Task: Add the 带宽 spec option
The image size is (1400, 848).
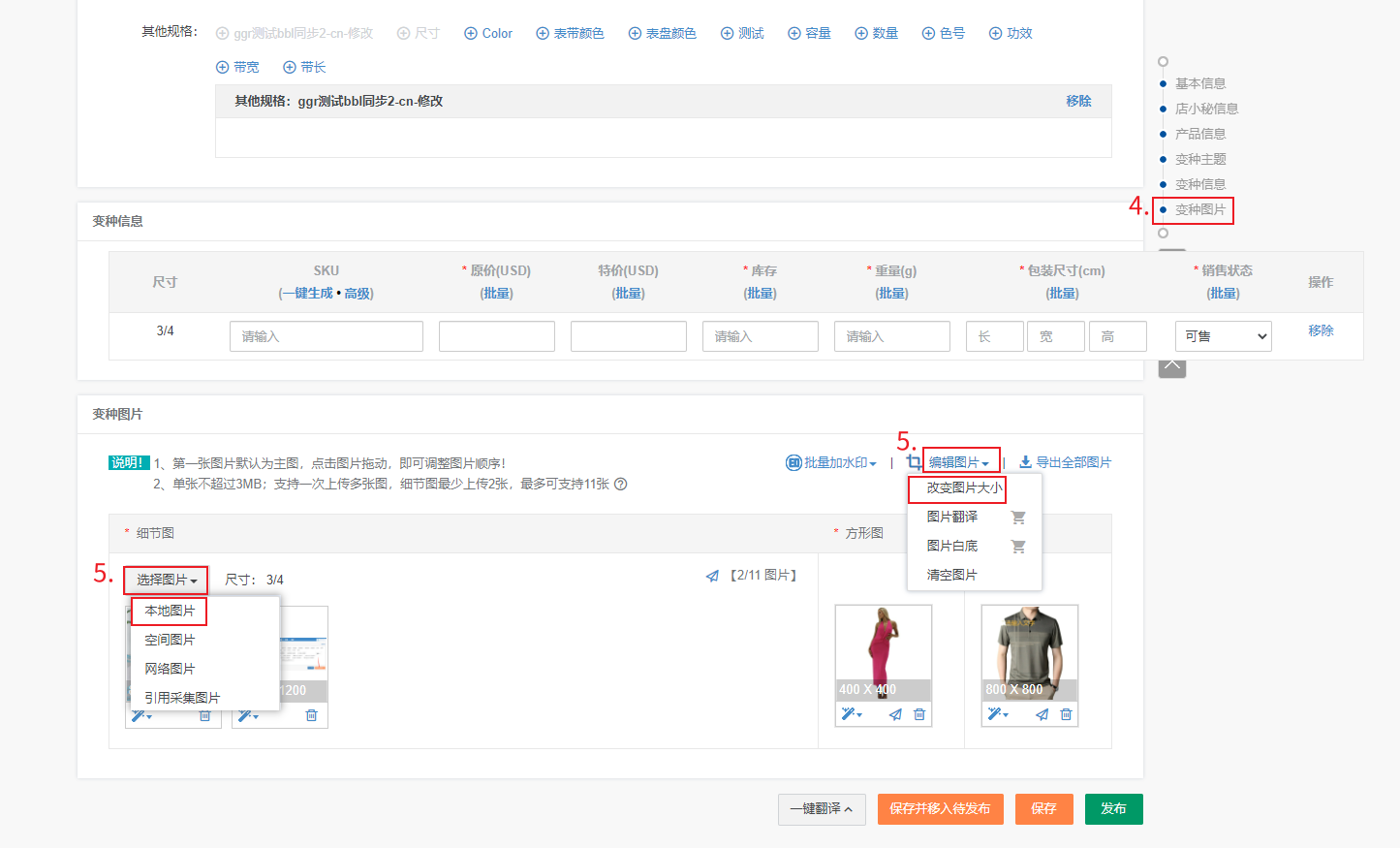Action: tap(237, 67)
